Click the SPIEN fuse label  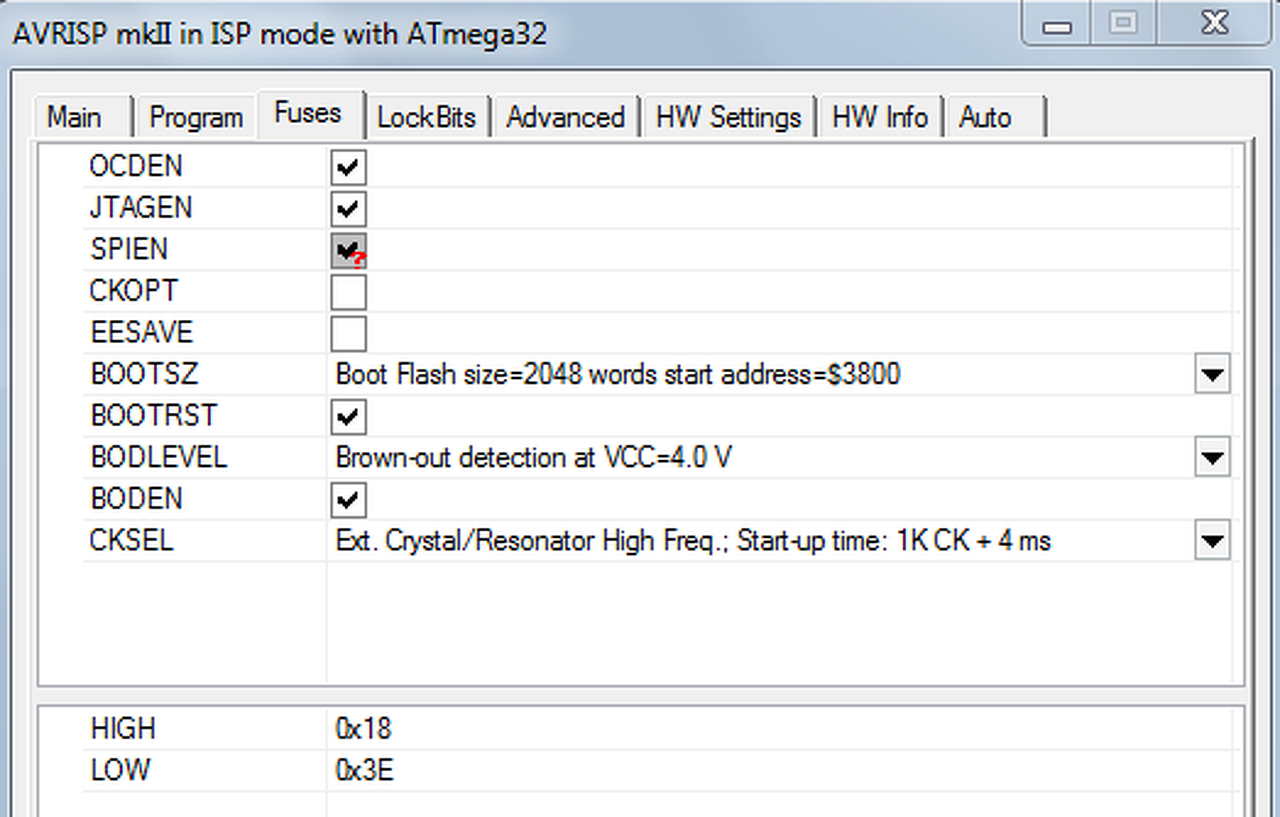point(129,250)
